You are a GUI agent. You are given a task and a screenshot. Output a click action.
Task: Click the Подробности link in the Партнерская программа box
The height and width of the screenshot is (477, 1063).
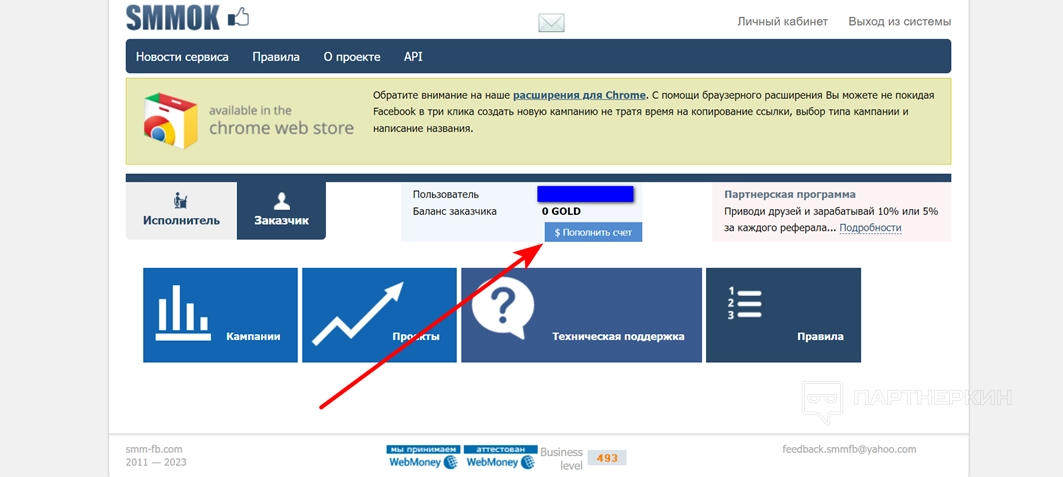click(870, 228)
